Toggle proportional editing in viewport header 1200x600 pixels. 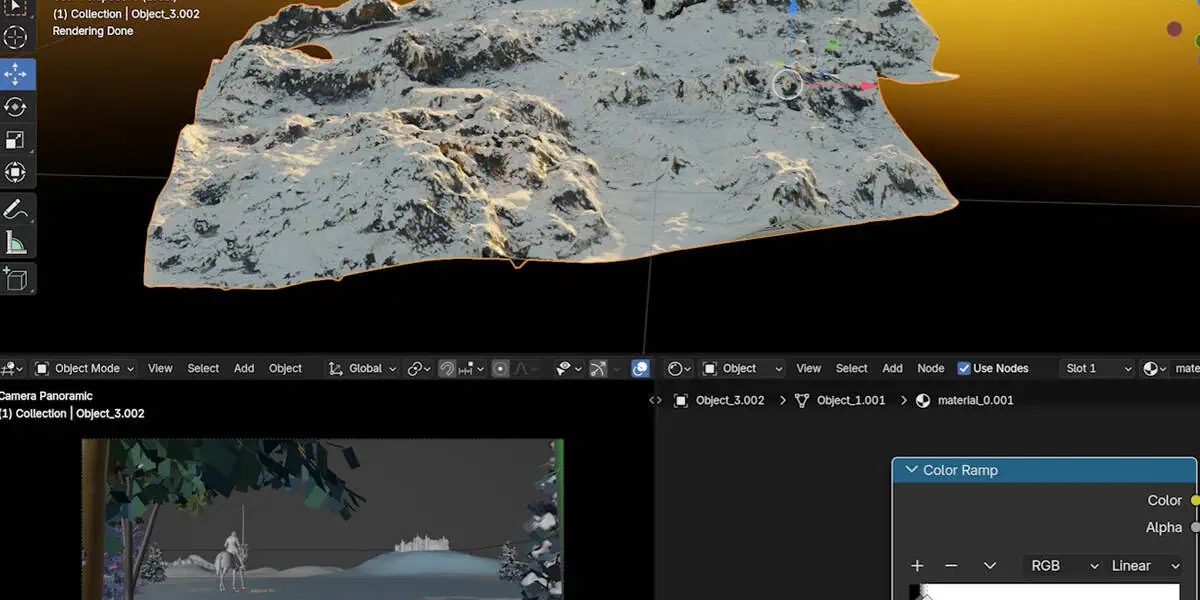tap(500, 368)
